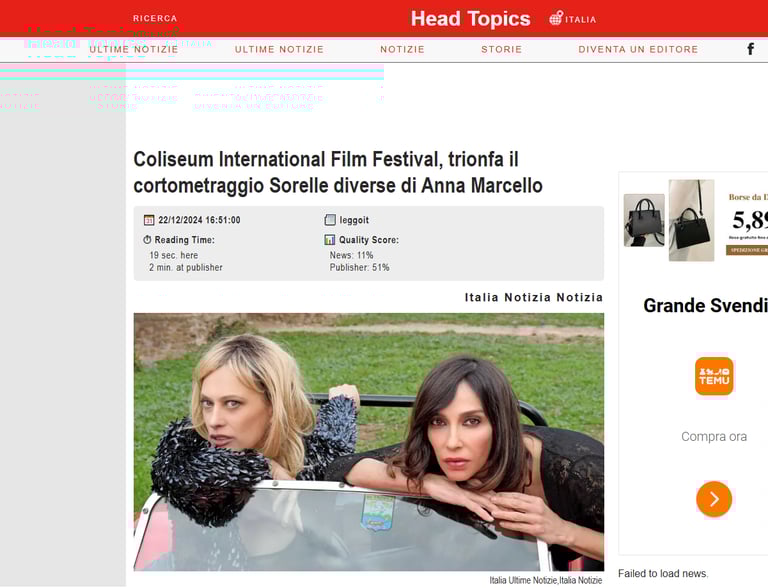The height and width of the screenshot is (588, 768).
Task: Click the Facebook icon in navigation bar
Action: [750, 49]
